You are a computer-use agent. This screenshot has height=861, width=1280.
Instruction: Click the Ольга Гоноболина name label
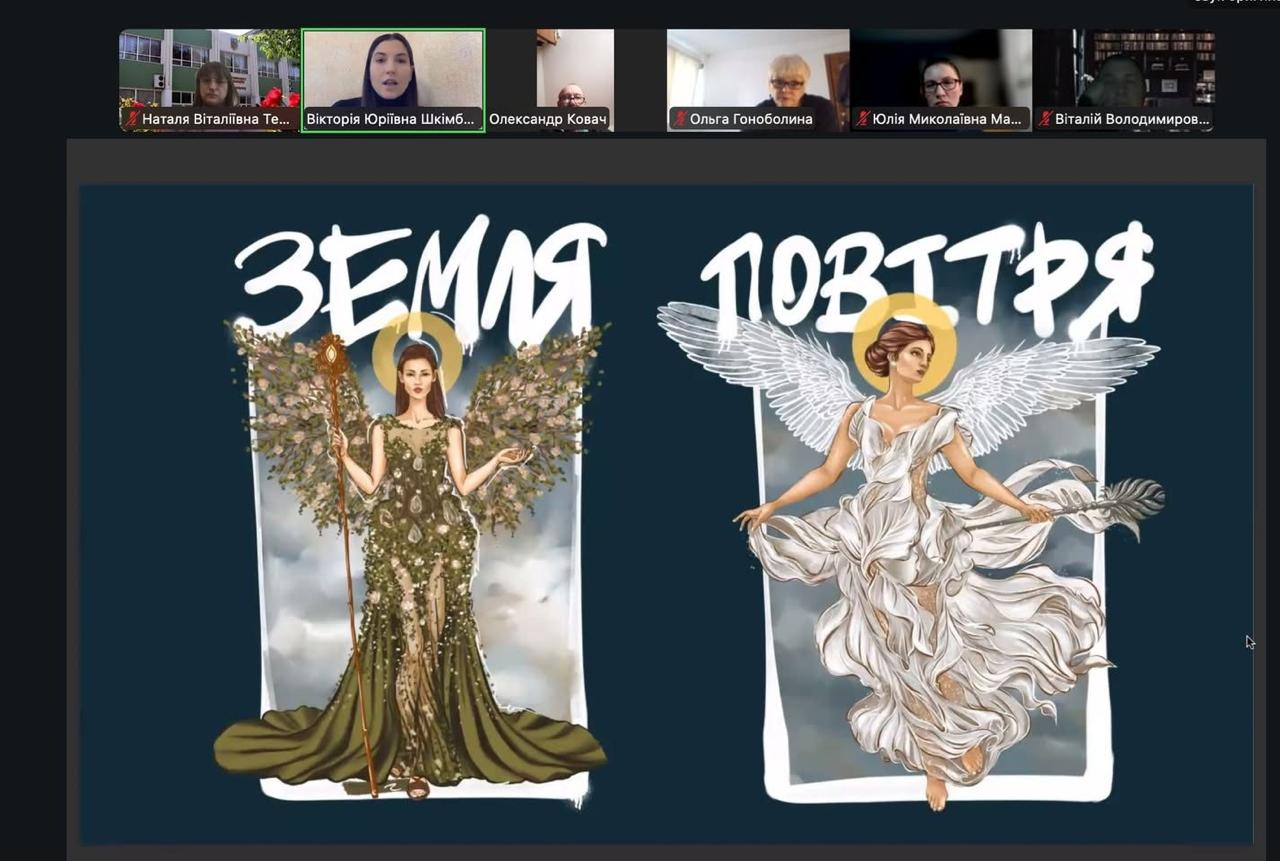[x=750, y=120]
